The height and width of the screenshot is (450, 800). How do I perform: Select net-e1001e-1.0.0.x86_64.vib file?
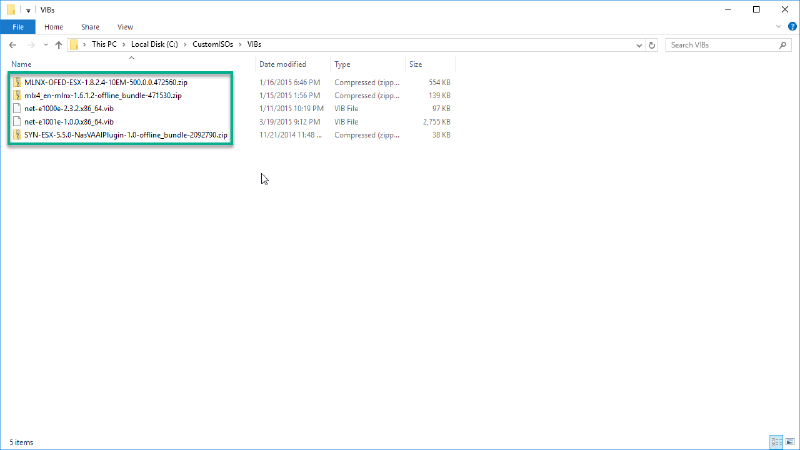(69, 122)
